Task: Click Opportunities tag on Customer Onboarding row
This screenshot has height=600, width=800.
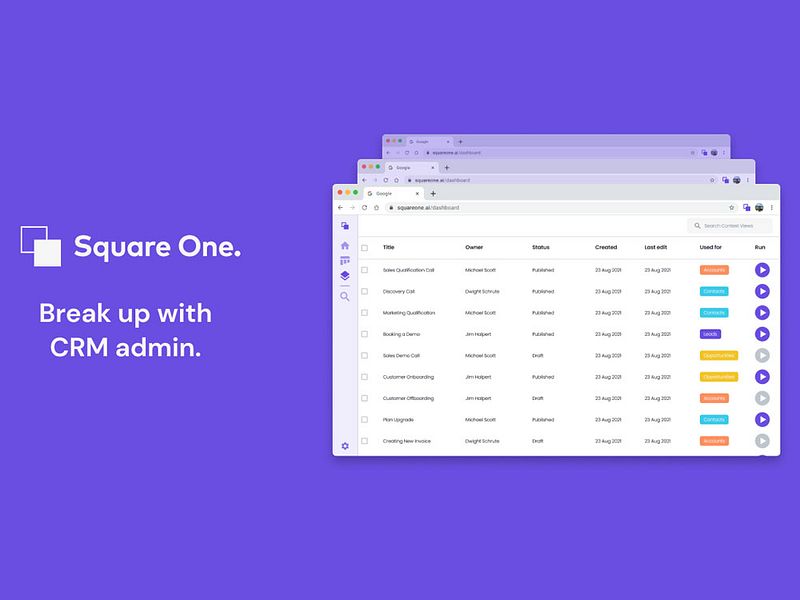Action: 718,377
